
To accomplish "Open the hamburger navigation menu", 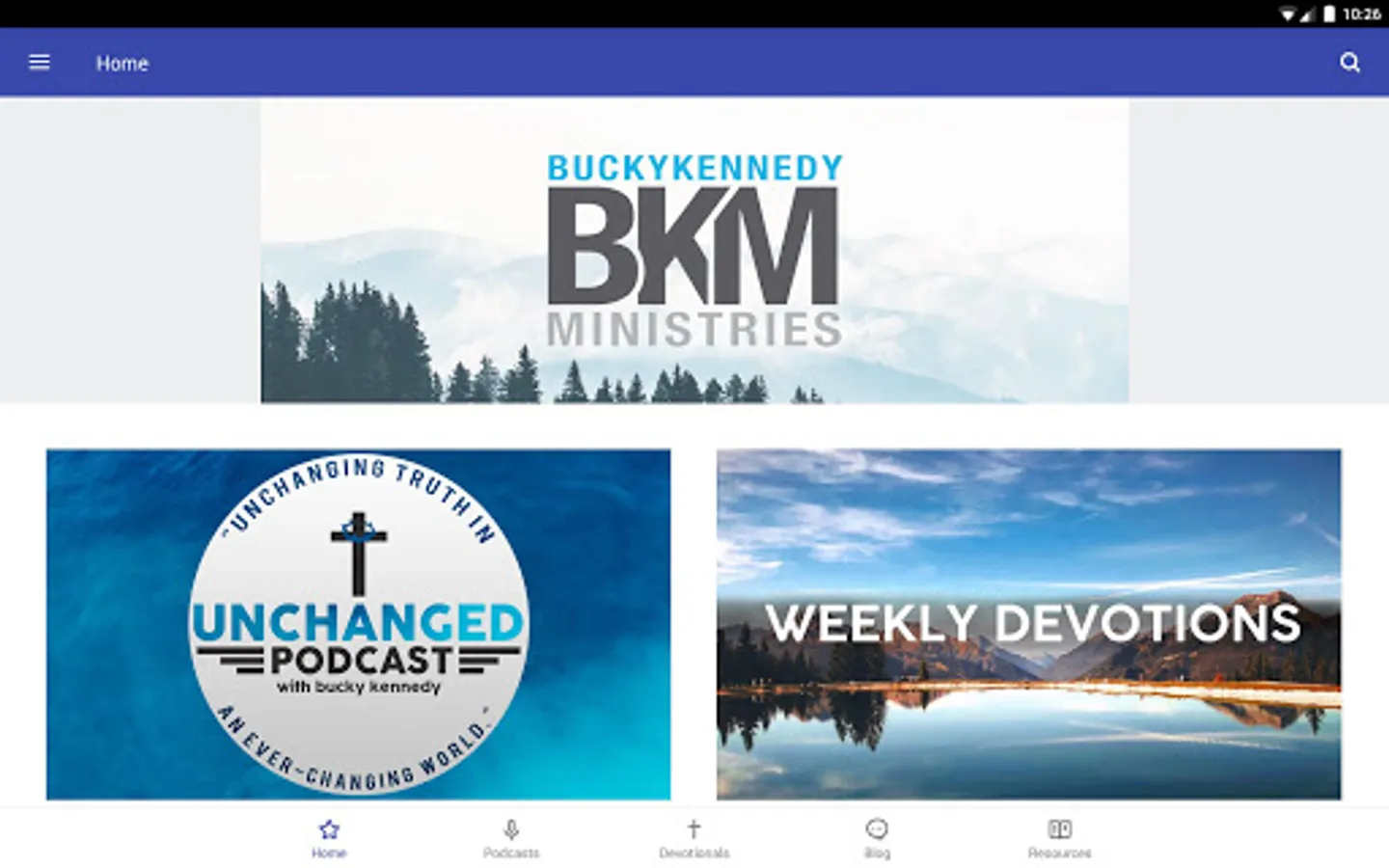I will coord(40,63).
